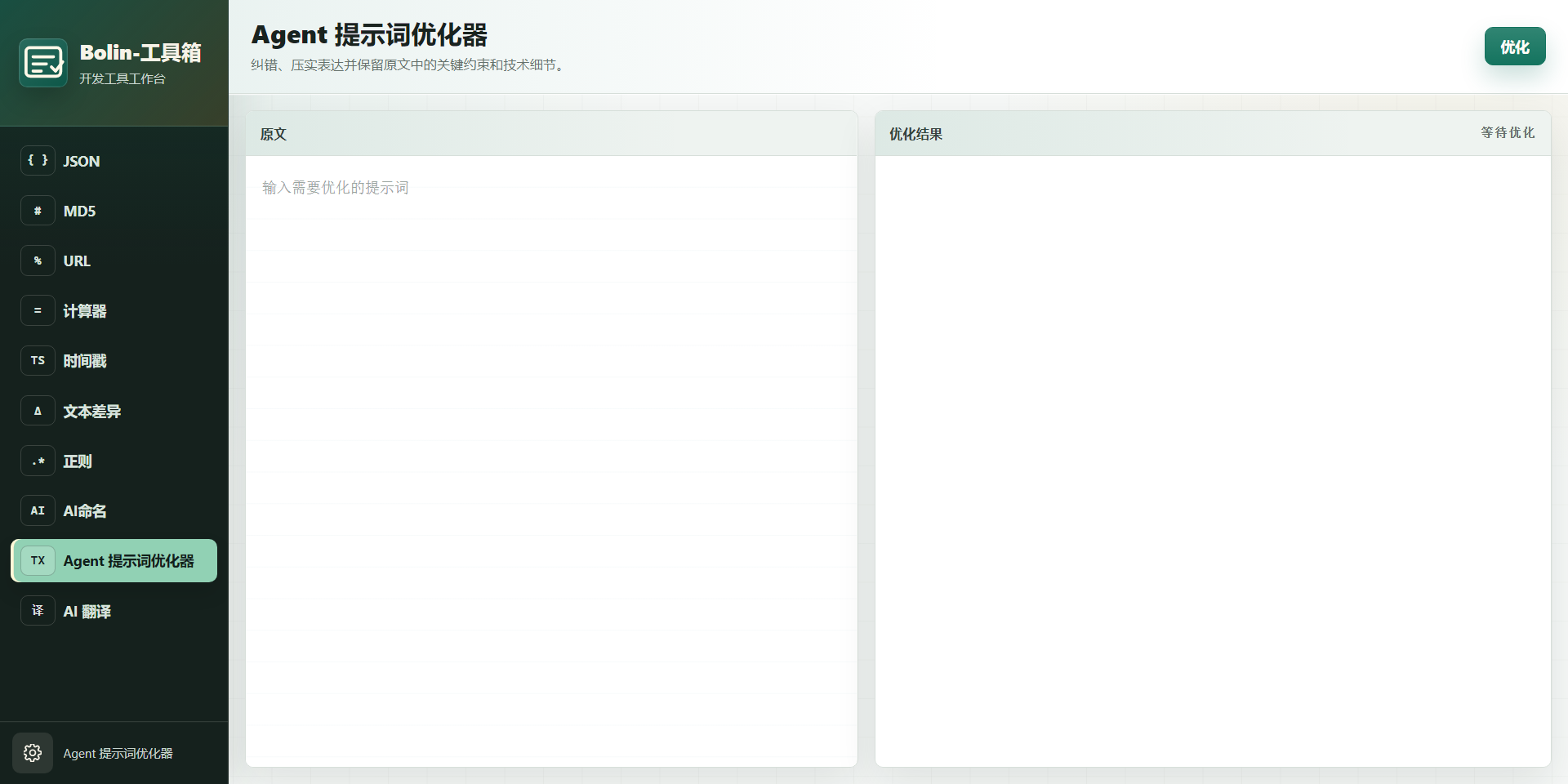Focus the 输入需要优化的提示词 text area
This screenshot has width=1568, height=784.
point(551,461)
